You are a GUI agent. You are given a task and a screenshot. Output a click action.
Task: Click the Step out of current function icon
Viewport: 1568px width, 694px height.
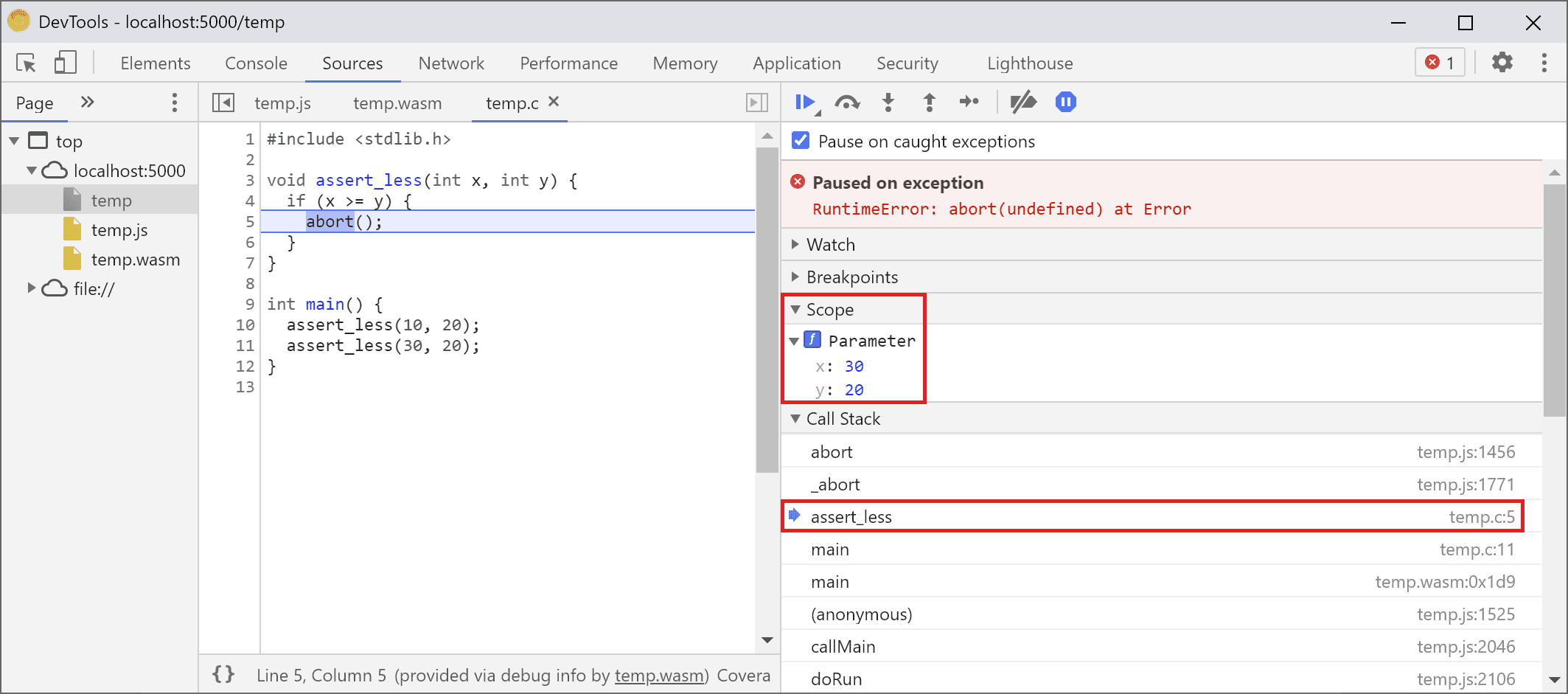[x=929, y=103]
